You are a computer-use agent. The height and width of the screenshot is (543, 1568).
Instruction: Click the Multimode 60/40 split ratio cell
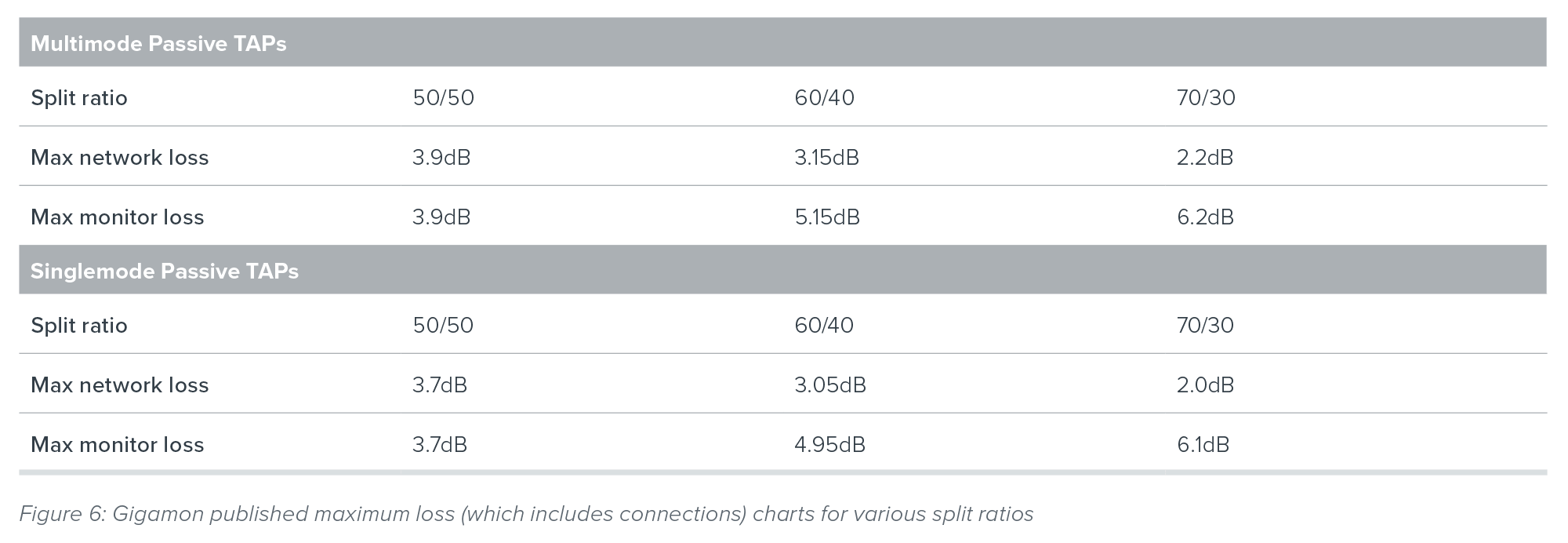824,98
